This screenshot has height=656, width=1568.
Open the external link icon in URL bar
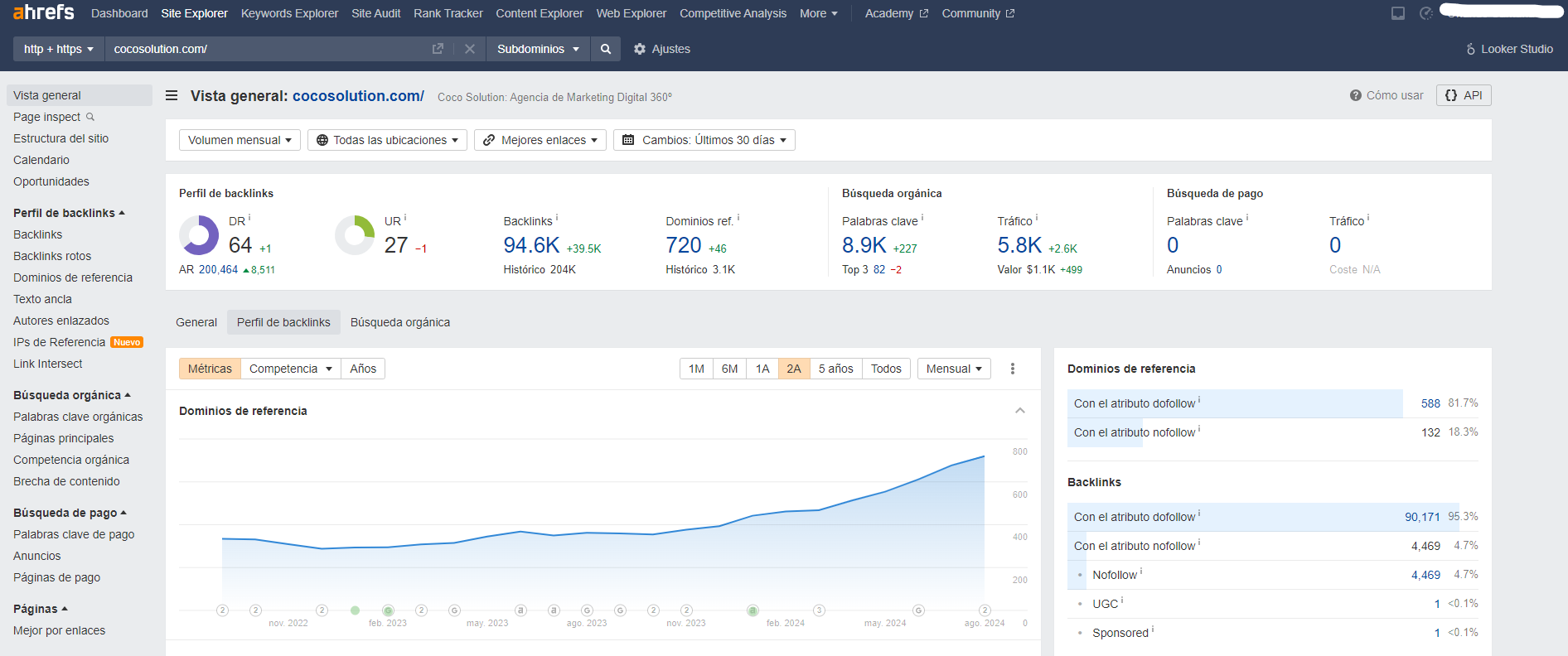click(x=438, y=49)
